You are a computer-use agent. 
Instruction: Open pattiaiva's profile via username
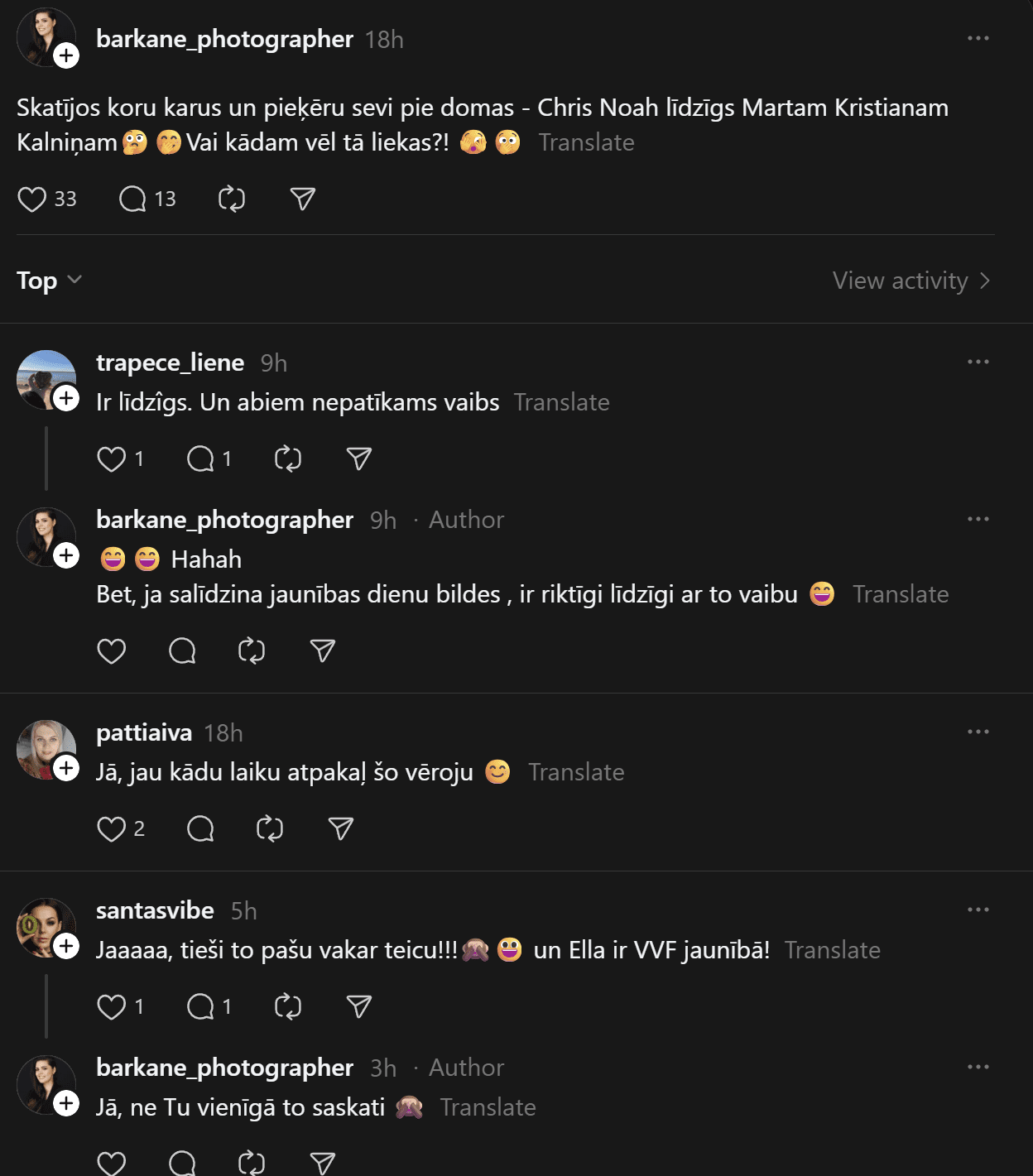144,732
